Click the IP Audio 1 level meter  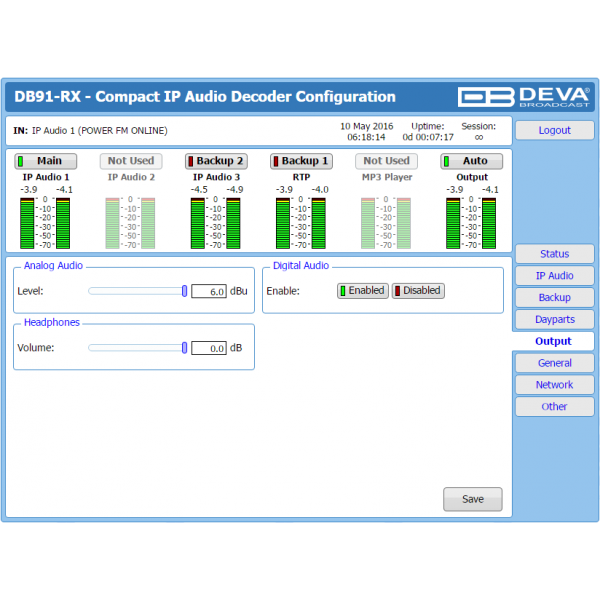coord(45,223)
